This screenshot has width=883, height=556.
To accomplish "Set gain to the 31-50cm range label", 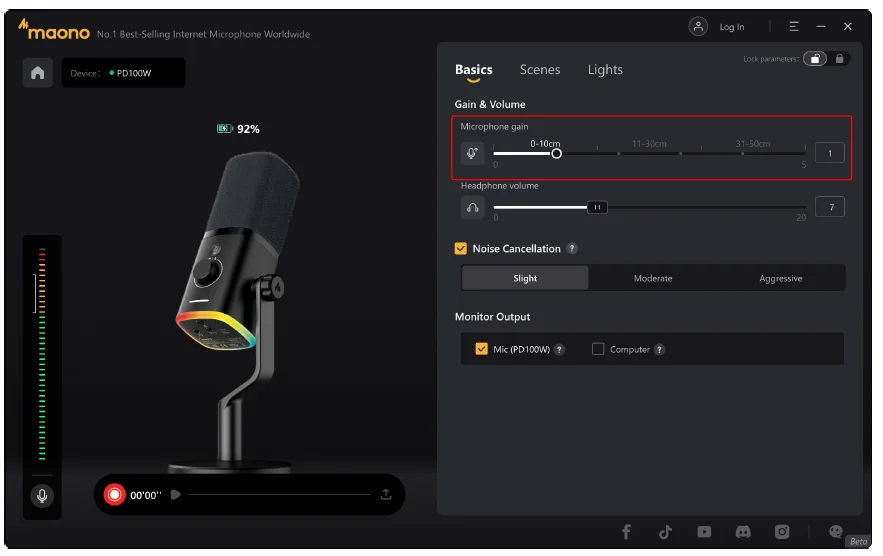I will point(752,144).
